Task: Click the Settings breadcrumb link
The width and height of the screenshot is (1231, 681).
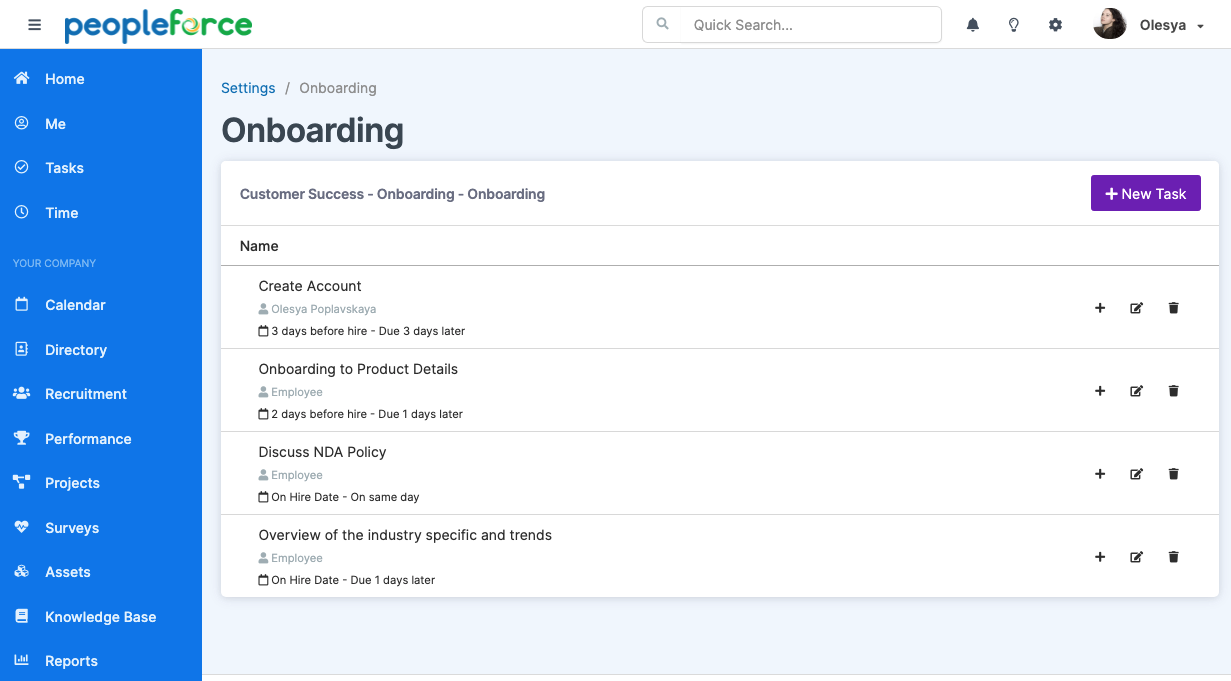Action: click(x=248, y=88)
